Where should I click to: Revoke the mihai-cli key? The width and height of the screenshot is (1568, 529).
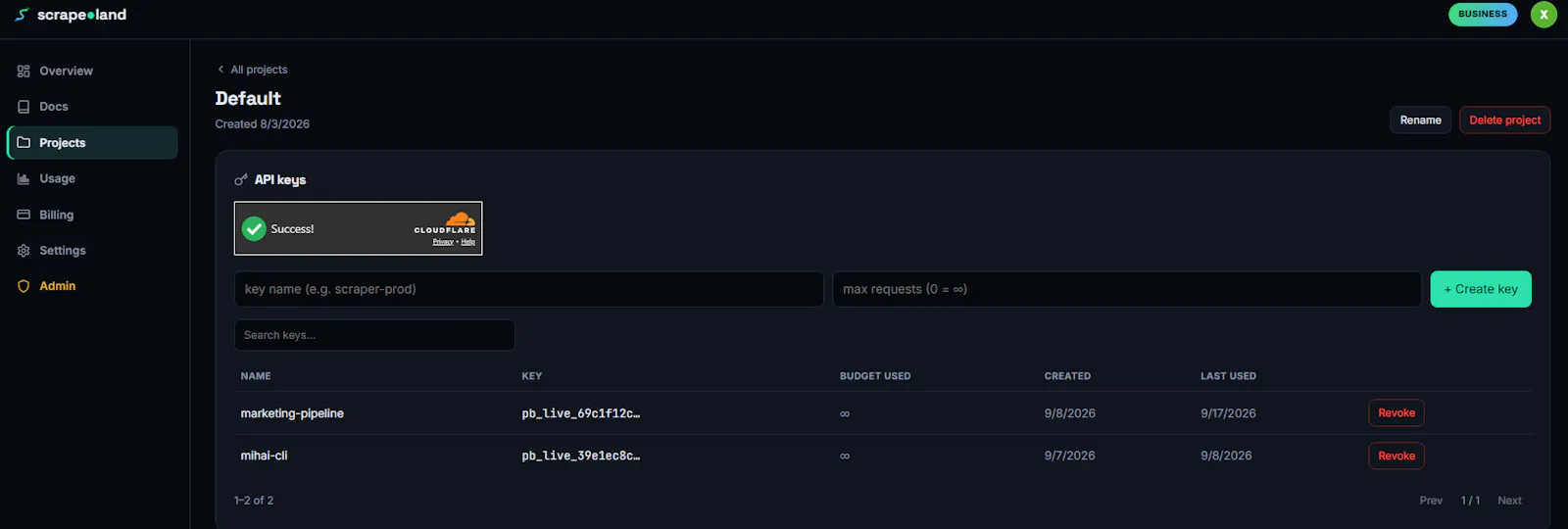pyautogui.click(x=1396, y=457)
